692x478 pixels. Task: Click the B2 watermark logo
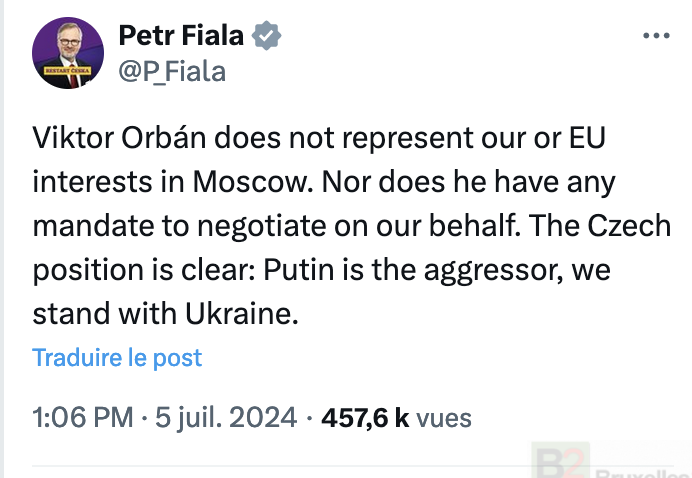tap(560, 461)
